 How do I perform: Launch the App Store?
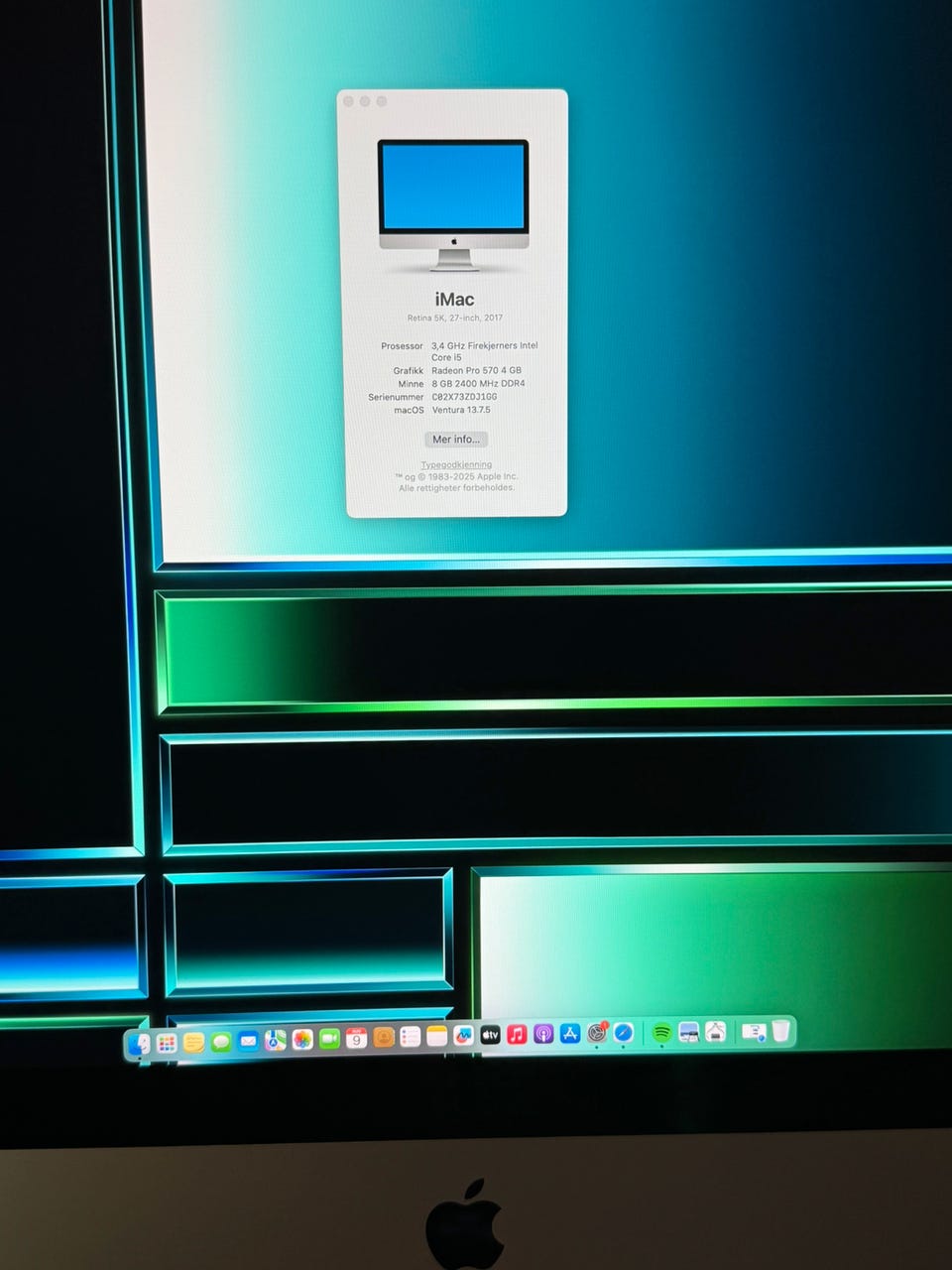coord(570,1034)
